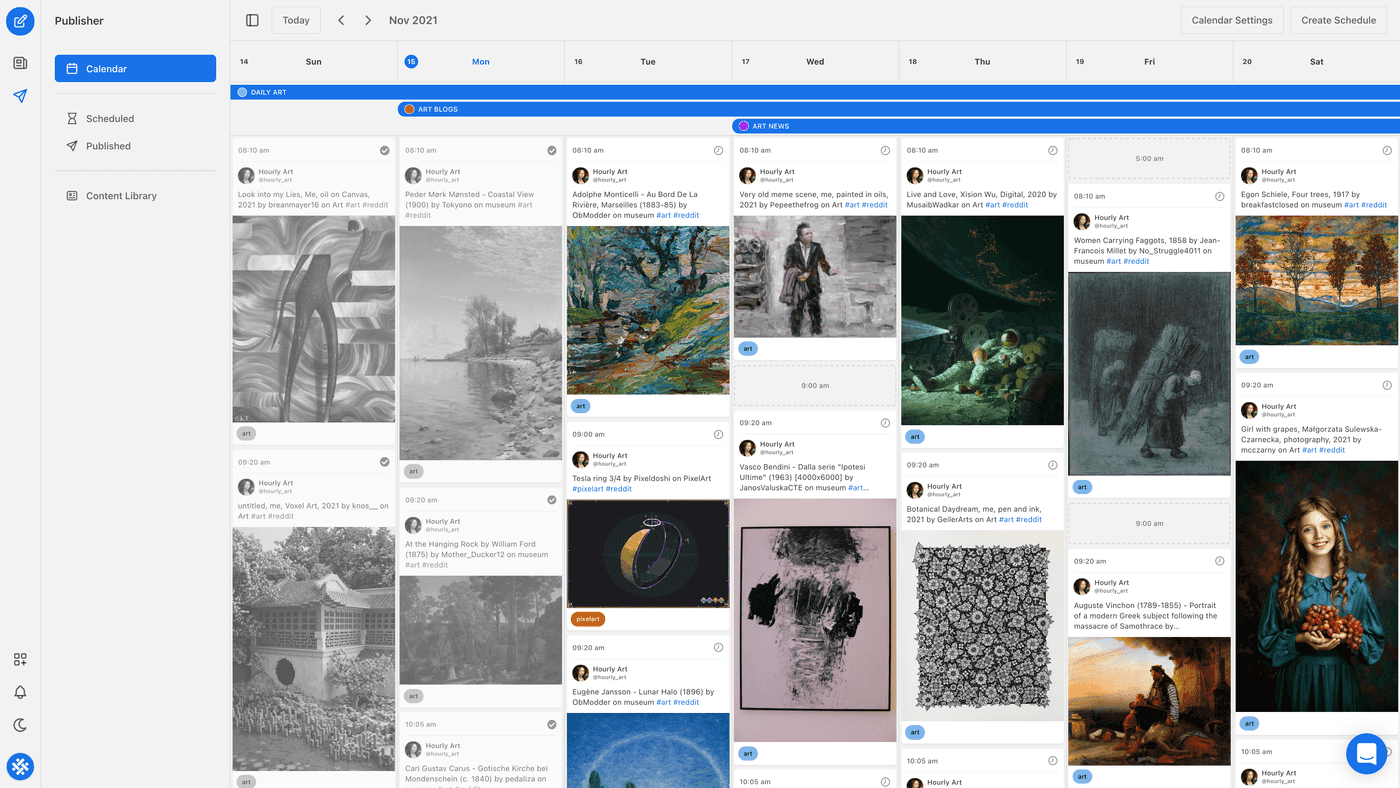Viewport: 1400px width, 788px height.
Task: Click the orange Art Blogs color dot
Action: click(x=409, y=109)
